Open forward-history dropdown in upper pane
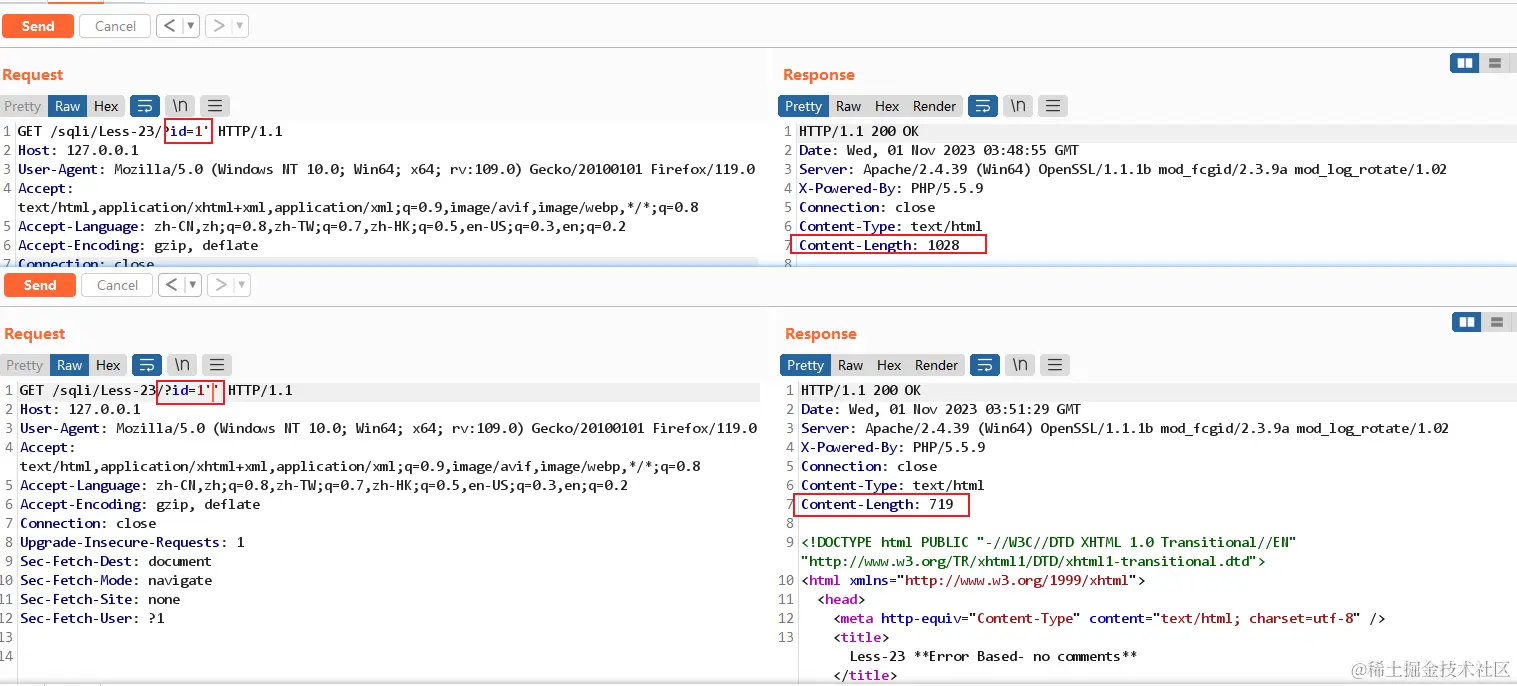This screenshot has width=1517, height=686. point(240,26)
